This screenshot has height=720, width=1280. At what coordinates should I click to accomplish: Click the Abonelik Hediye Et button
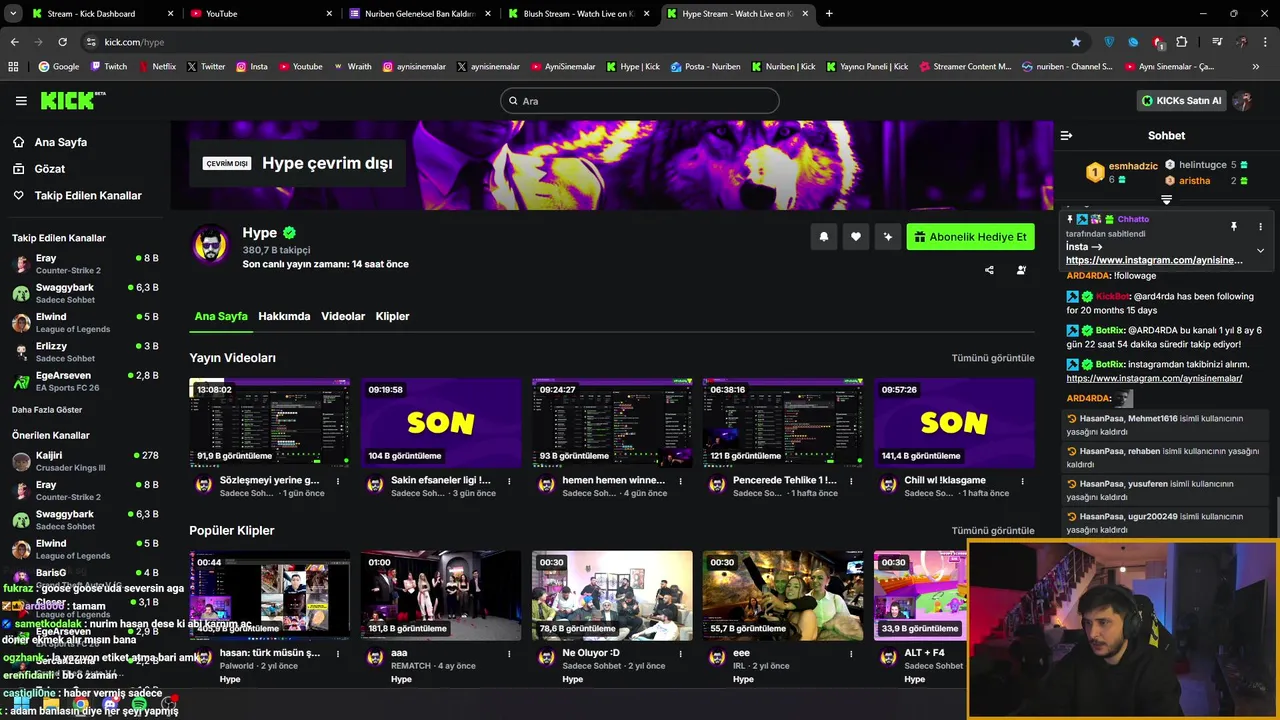970,237
